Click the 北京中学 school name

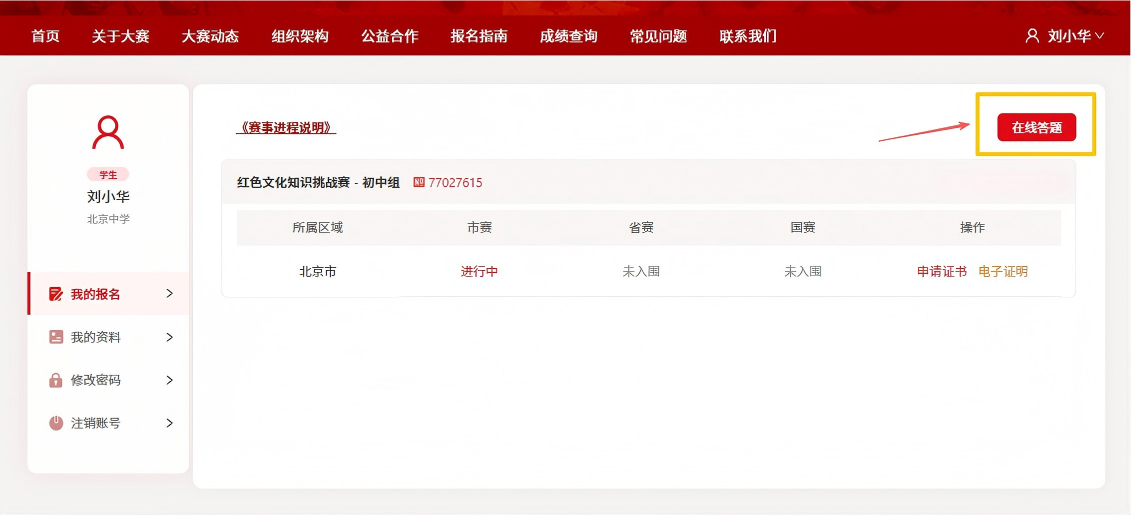coord(108,219)
